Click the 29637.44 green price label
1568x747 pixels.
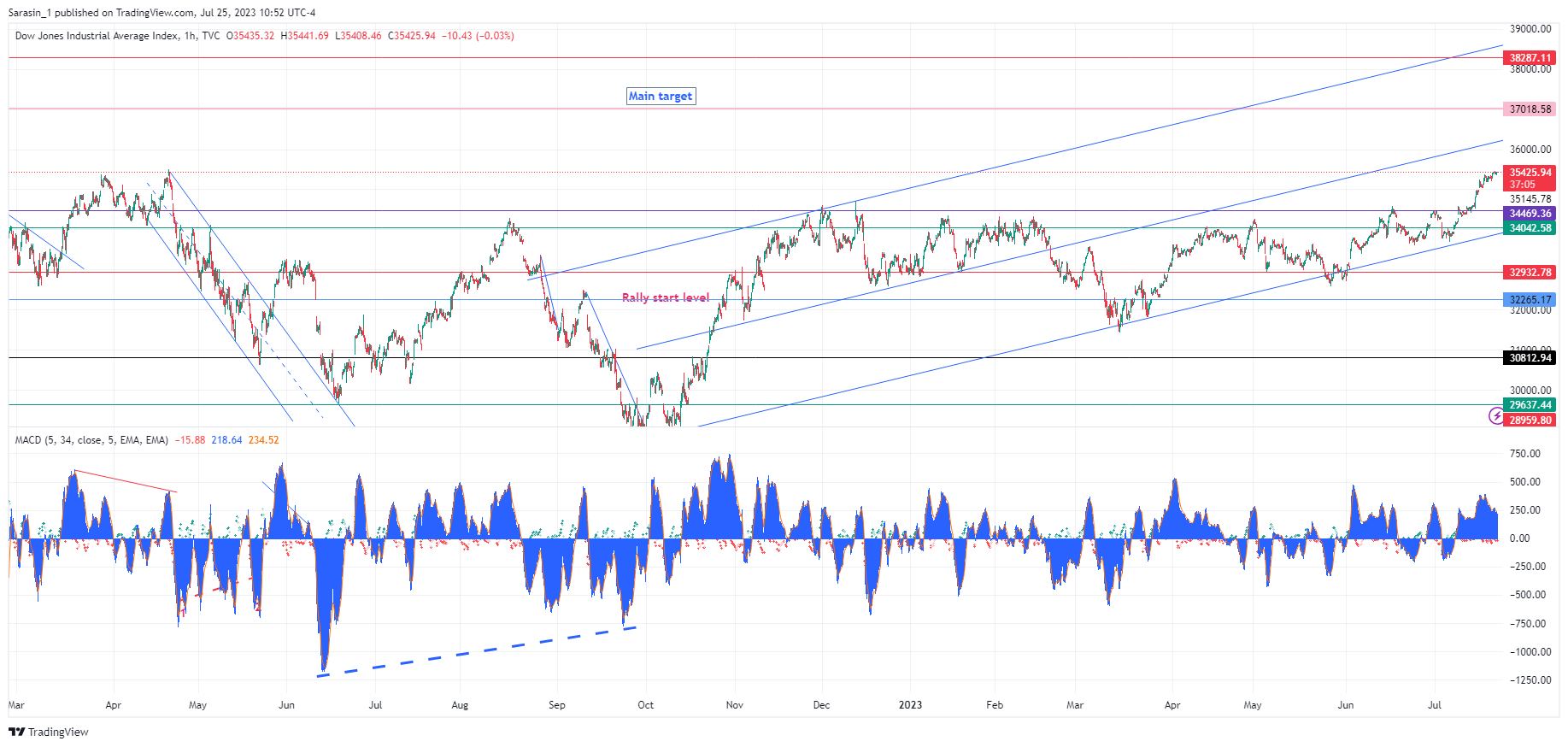1530,405
